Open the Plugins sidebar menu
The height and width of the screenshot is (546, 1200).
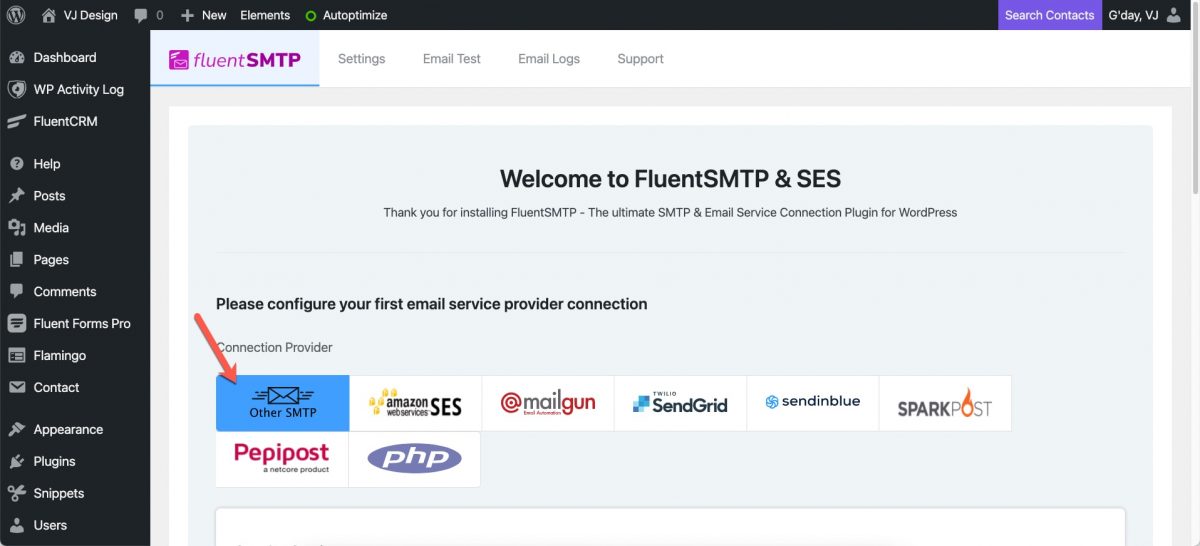(54, 461)
